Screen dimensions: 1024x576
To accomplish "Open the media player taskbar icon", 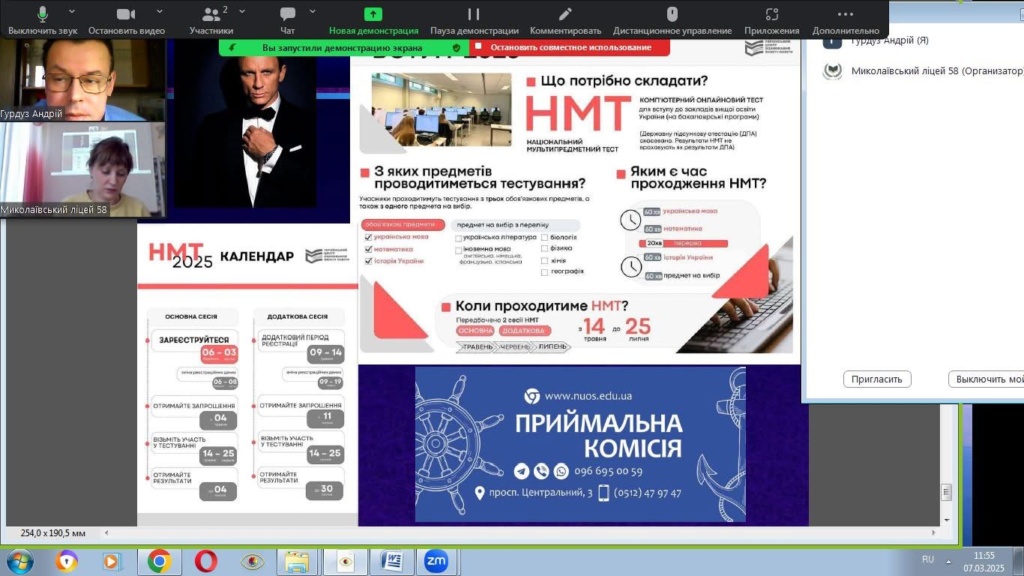I will point(111,562).
